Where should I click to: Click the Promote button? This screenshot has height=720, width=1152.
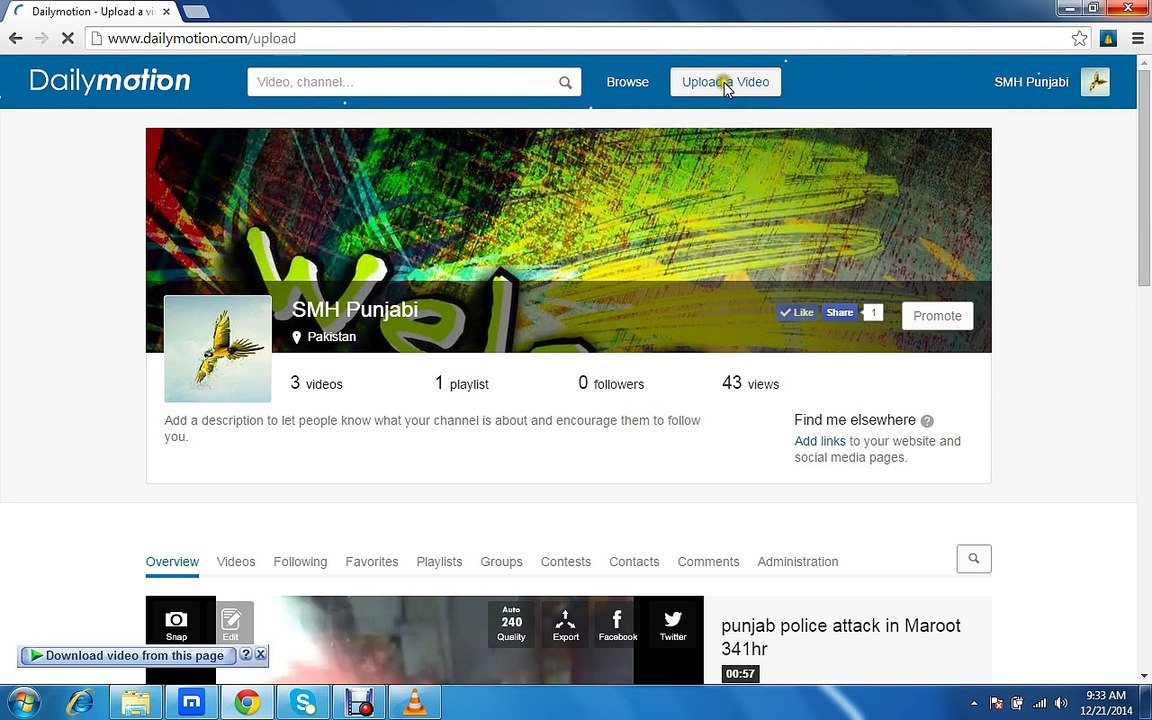pos(937,316)
